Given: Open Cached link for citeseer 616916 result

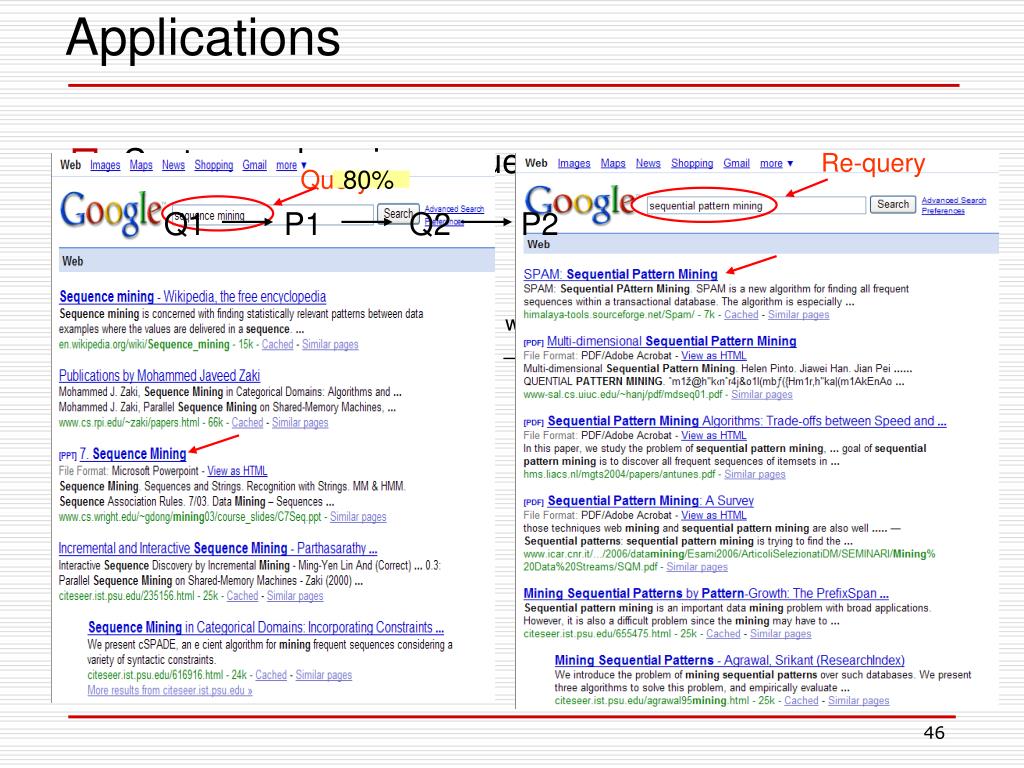Looking at the screenshot, I should 271,675.
